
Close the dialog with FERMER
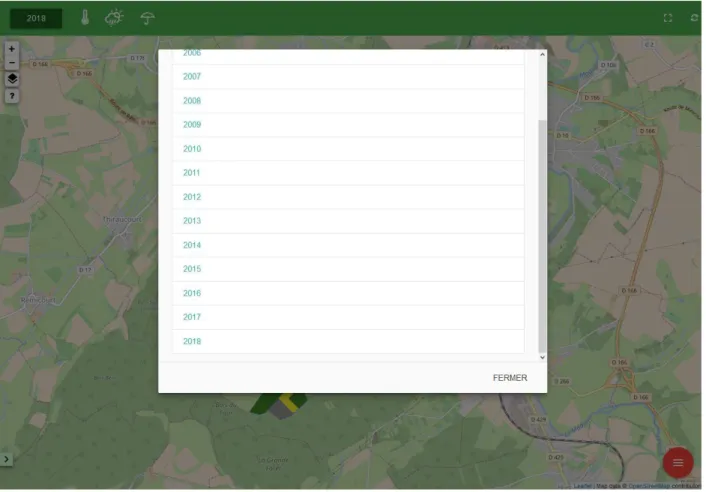coord(510,378)
